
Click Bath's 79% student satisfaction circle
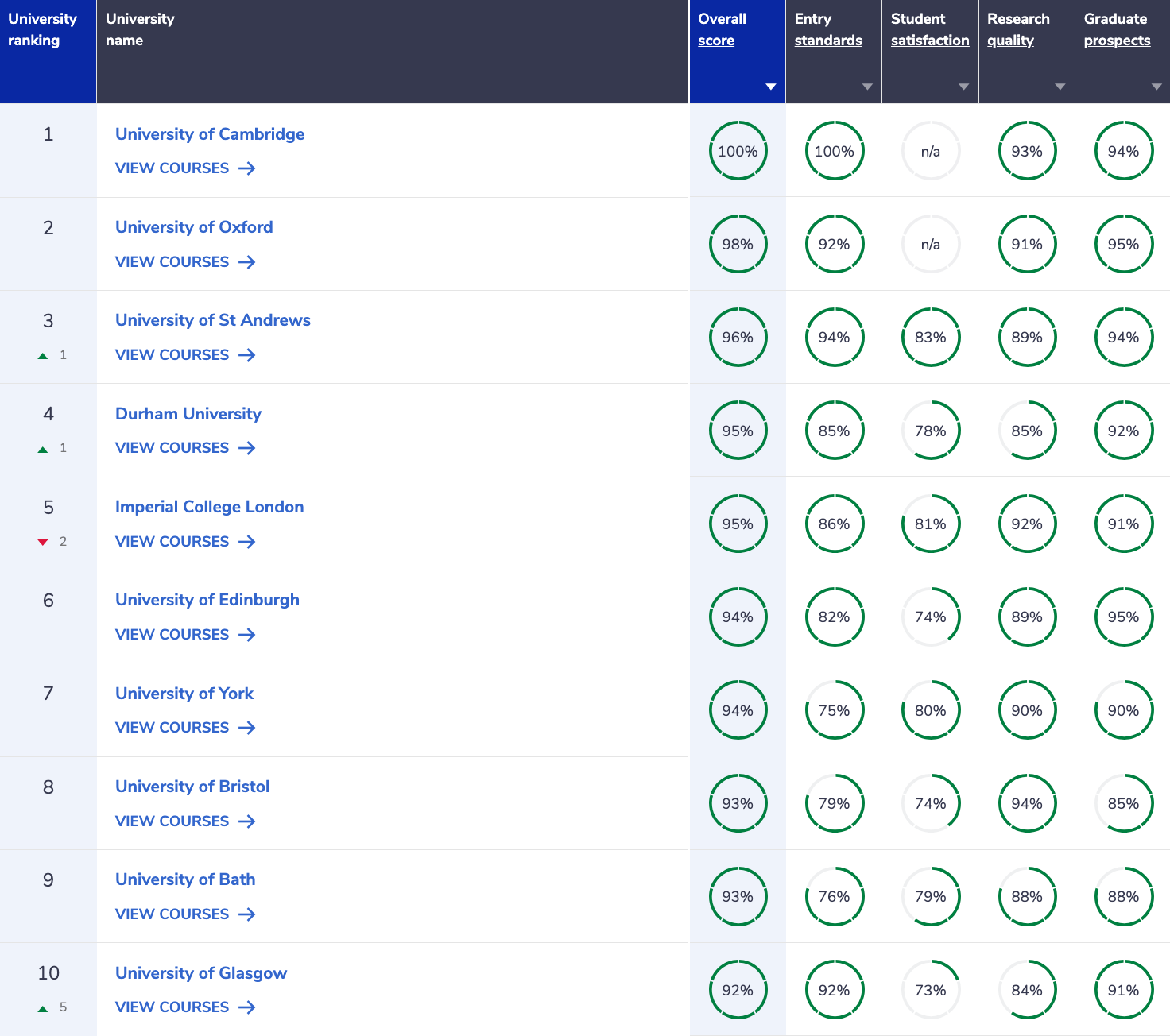pyautogui.click(x=931, y=896)
